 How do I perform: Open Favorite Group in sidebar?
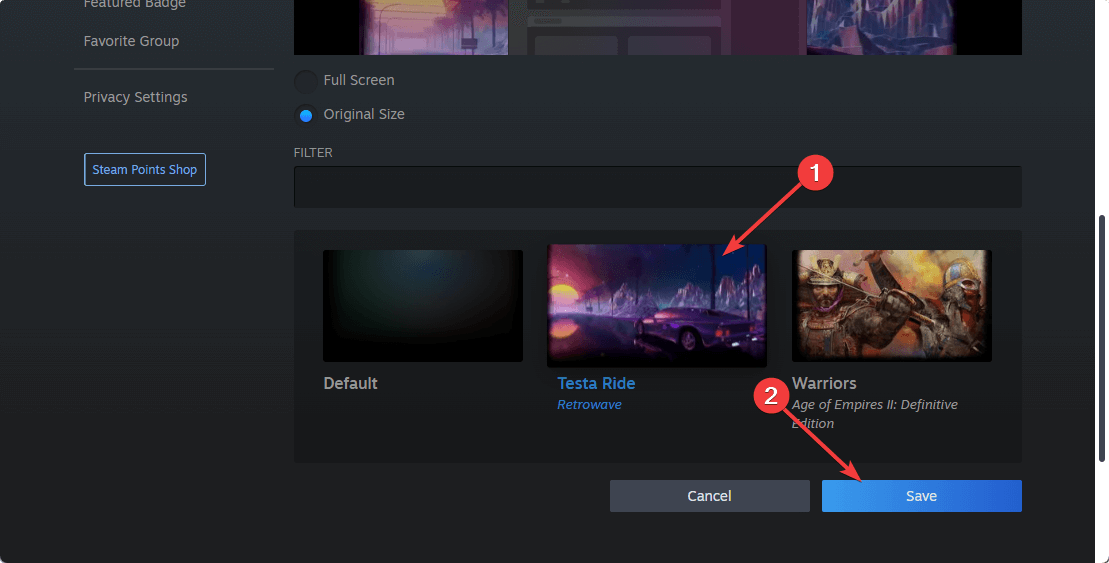(131, 41)
